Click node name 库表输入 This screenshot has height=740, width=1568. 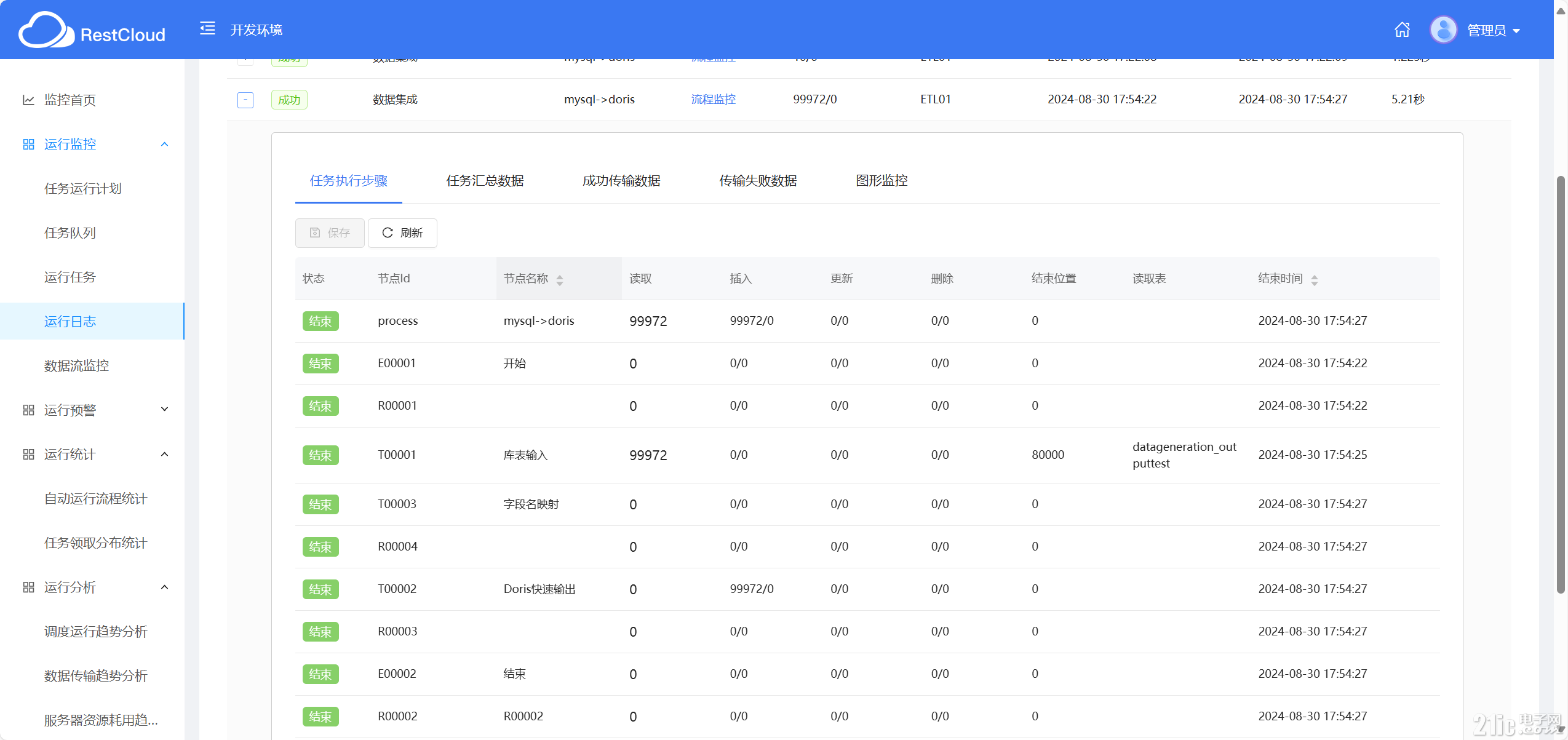(x=525, y=455)
